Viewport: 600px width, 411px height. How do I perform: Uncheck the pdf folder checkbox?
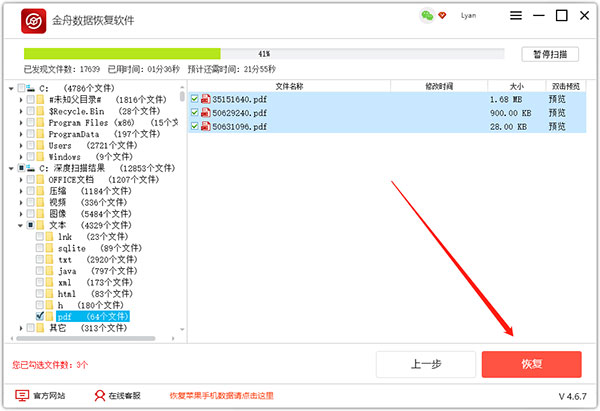point(40,316)
